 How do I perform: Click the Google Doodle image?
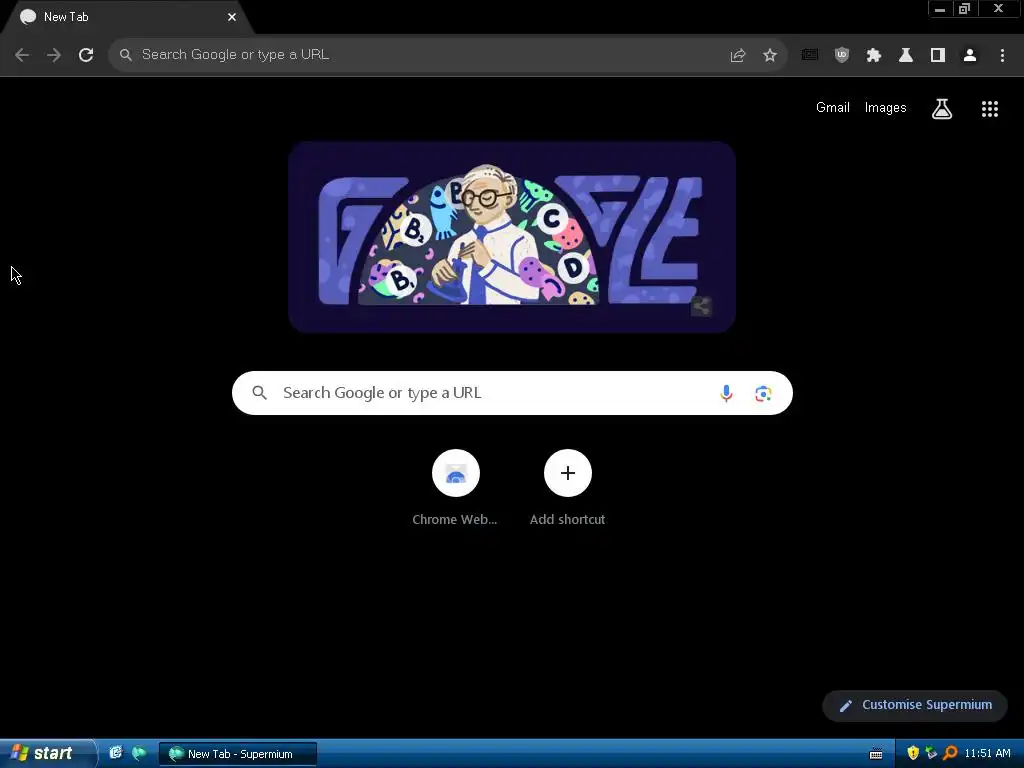coord(512,236)
